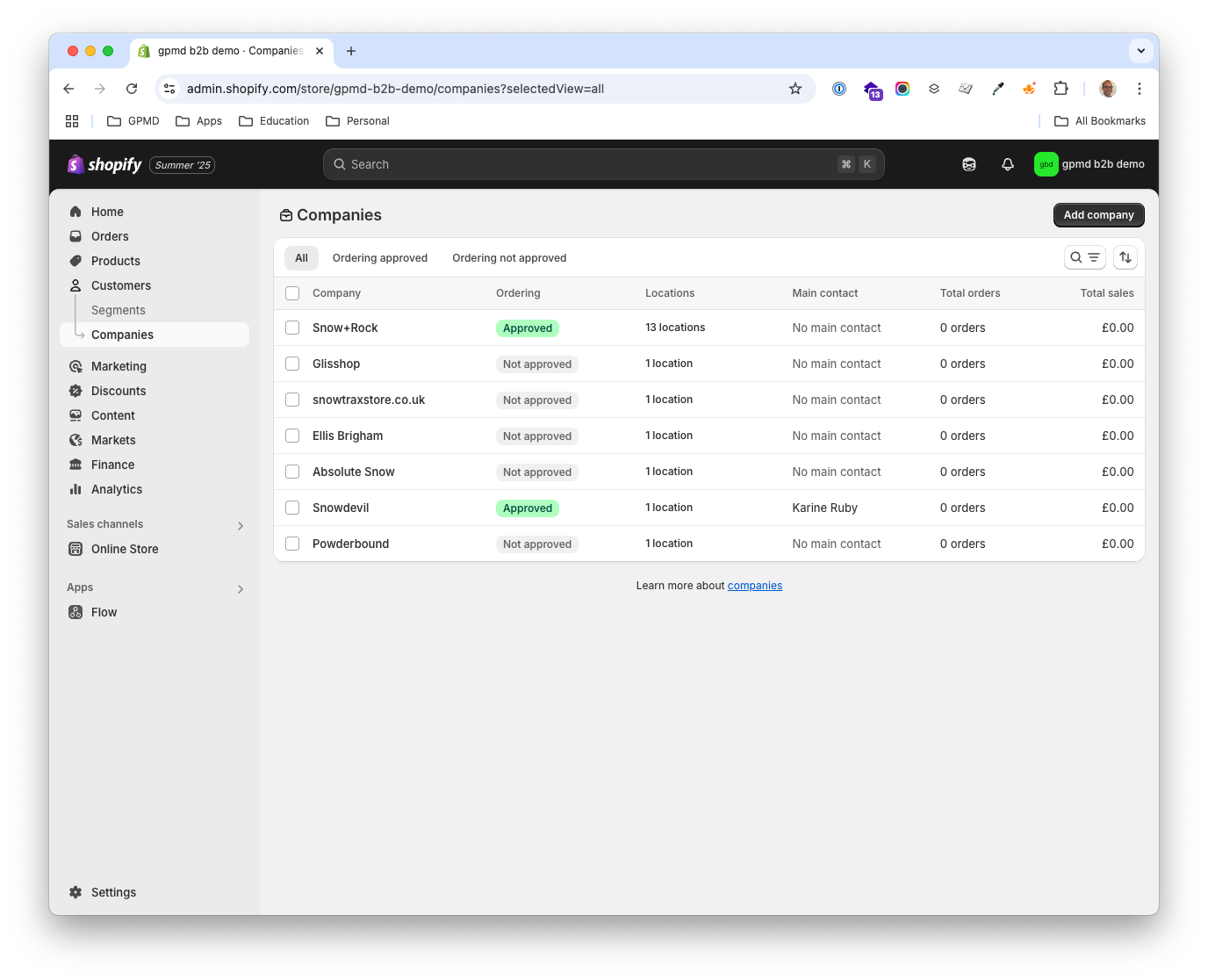Click the Settings gear icon
The width and height of the screenshot is (1208, 980).
pos(75,892)
